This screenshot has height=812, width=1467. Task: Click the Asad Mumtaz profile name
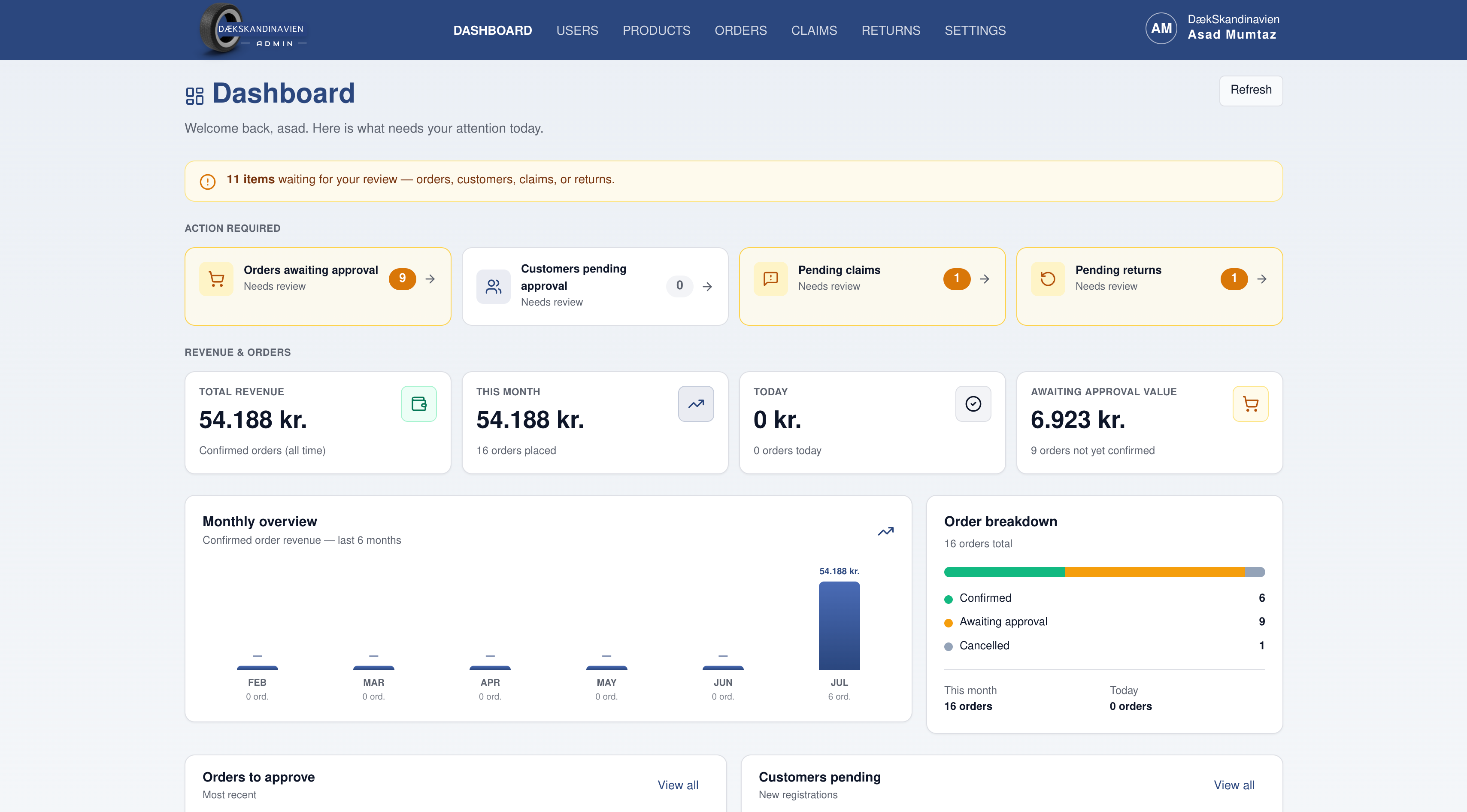point(1232,35)
